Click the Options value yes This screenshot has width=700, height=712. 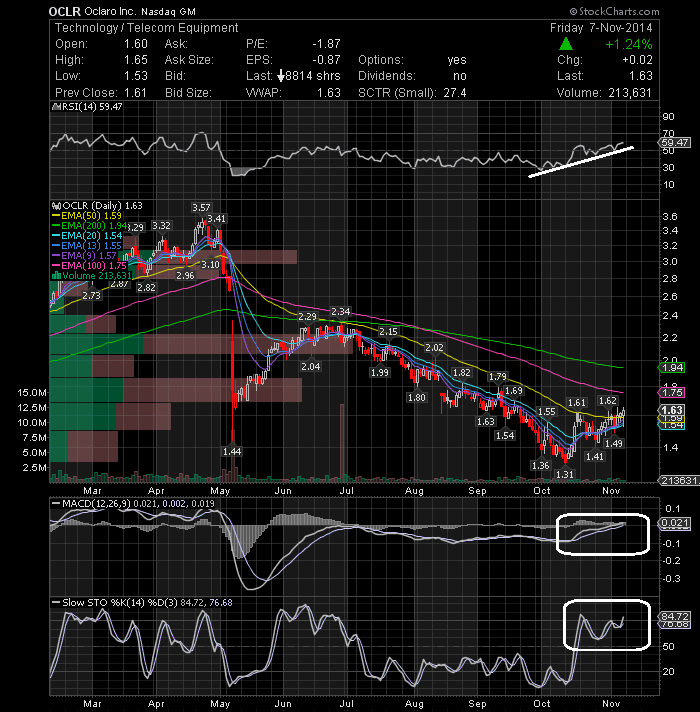(x=457, y=60)
